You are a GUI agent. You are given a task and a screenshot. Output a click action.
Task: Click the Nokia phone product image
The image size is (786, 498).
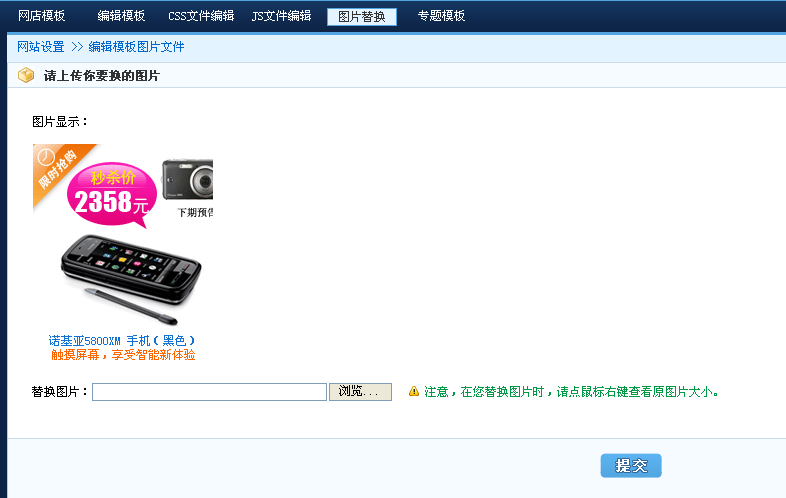(x=131, y=279)
